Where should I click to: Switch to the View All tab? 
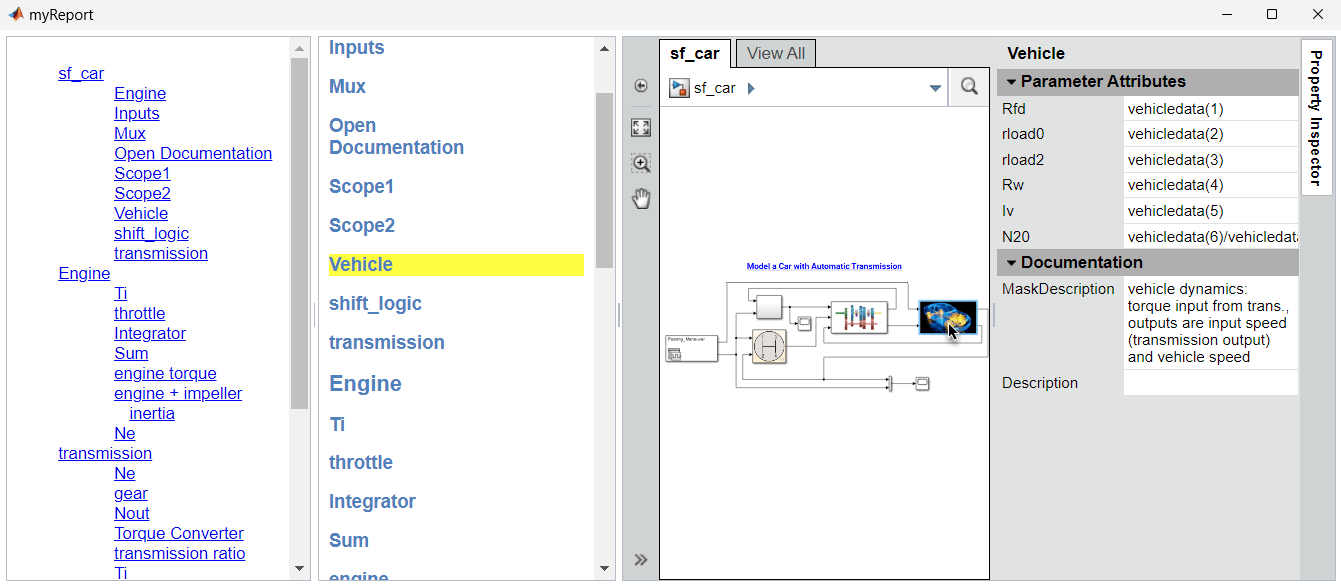click(776, 54)
